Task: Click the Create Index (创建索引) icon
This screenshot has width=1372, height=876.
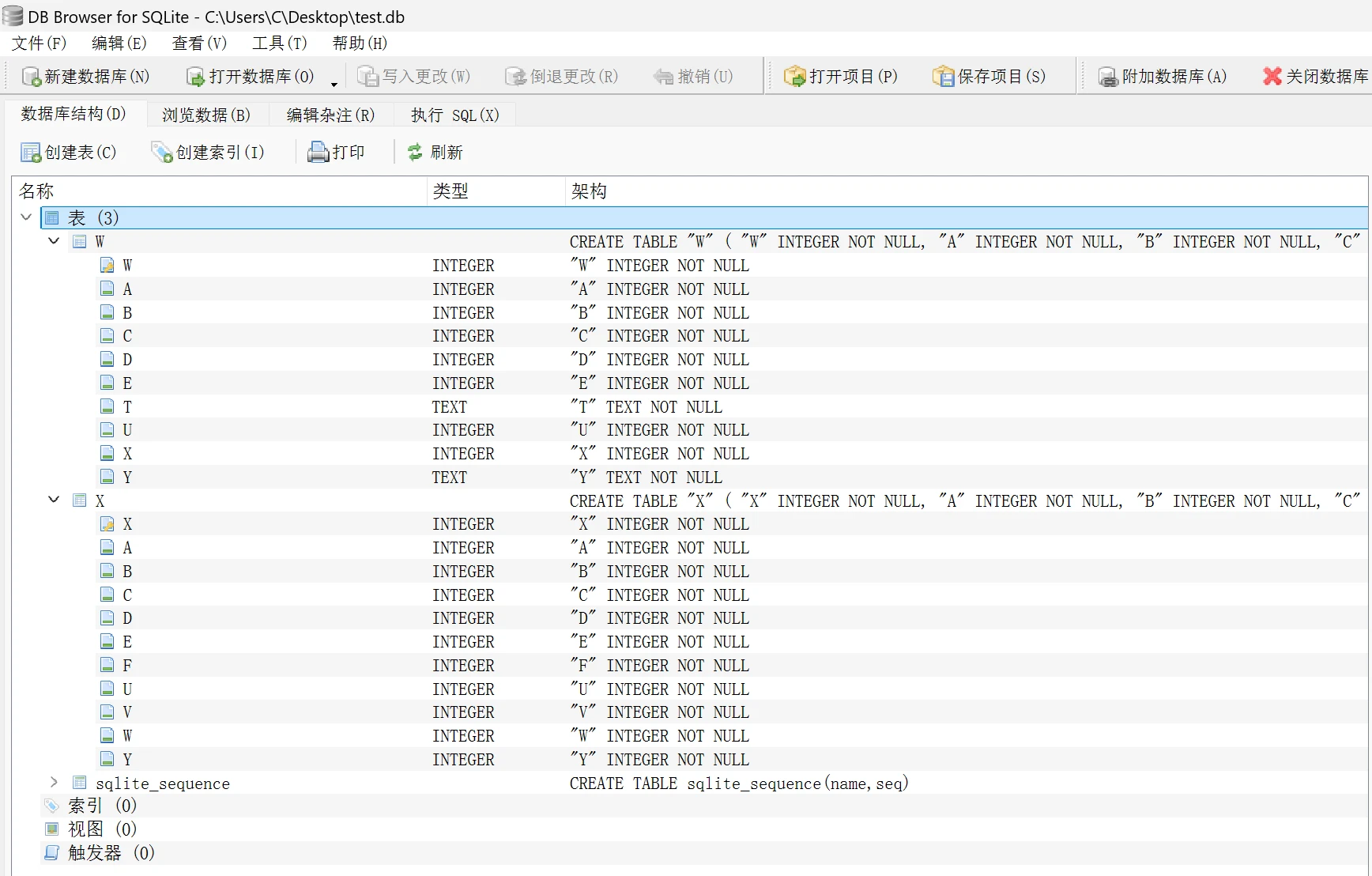Action: 162,153
